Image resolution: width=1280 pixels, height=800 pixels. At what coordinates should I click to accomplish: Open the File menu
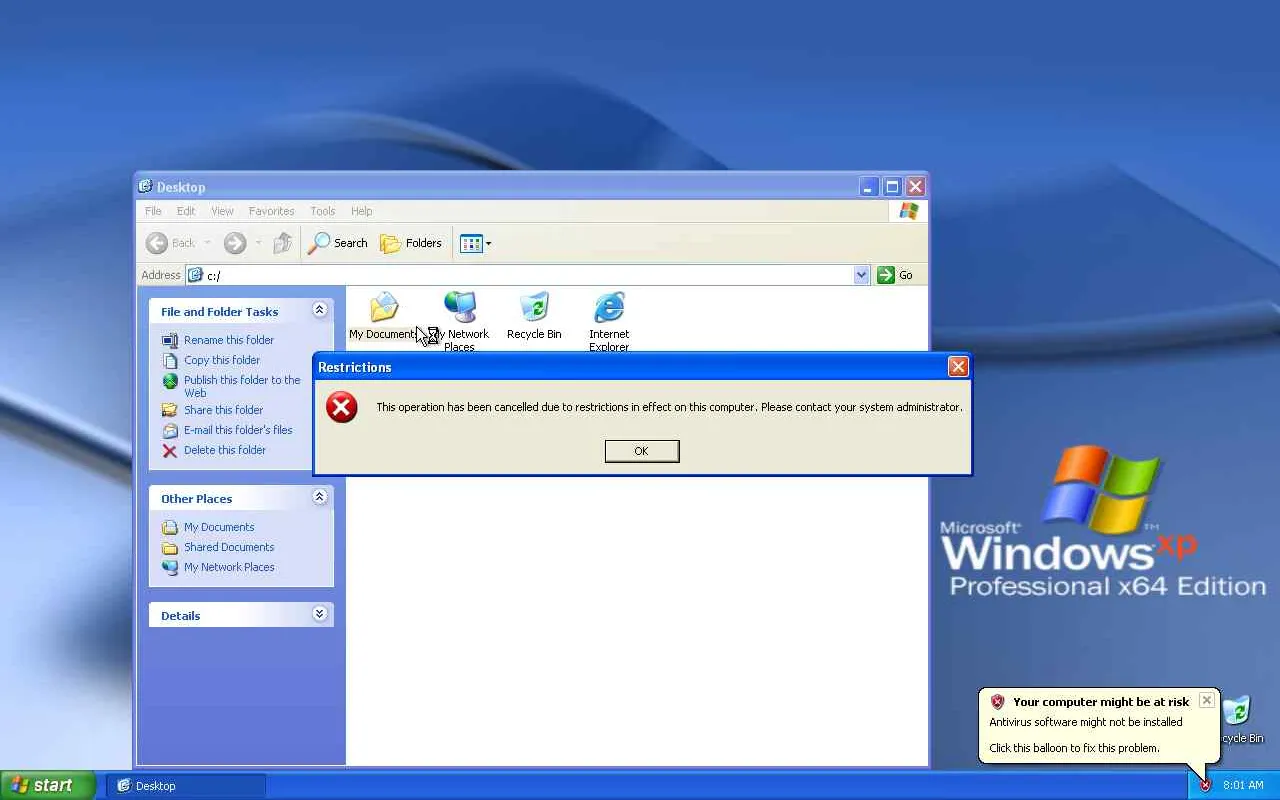(153, 211)
